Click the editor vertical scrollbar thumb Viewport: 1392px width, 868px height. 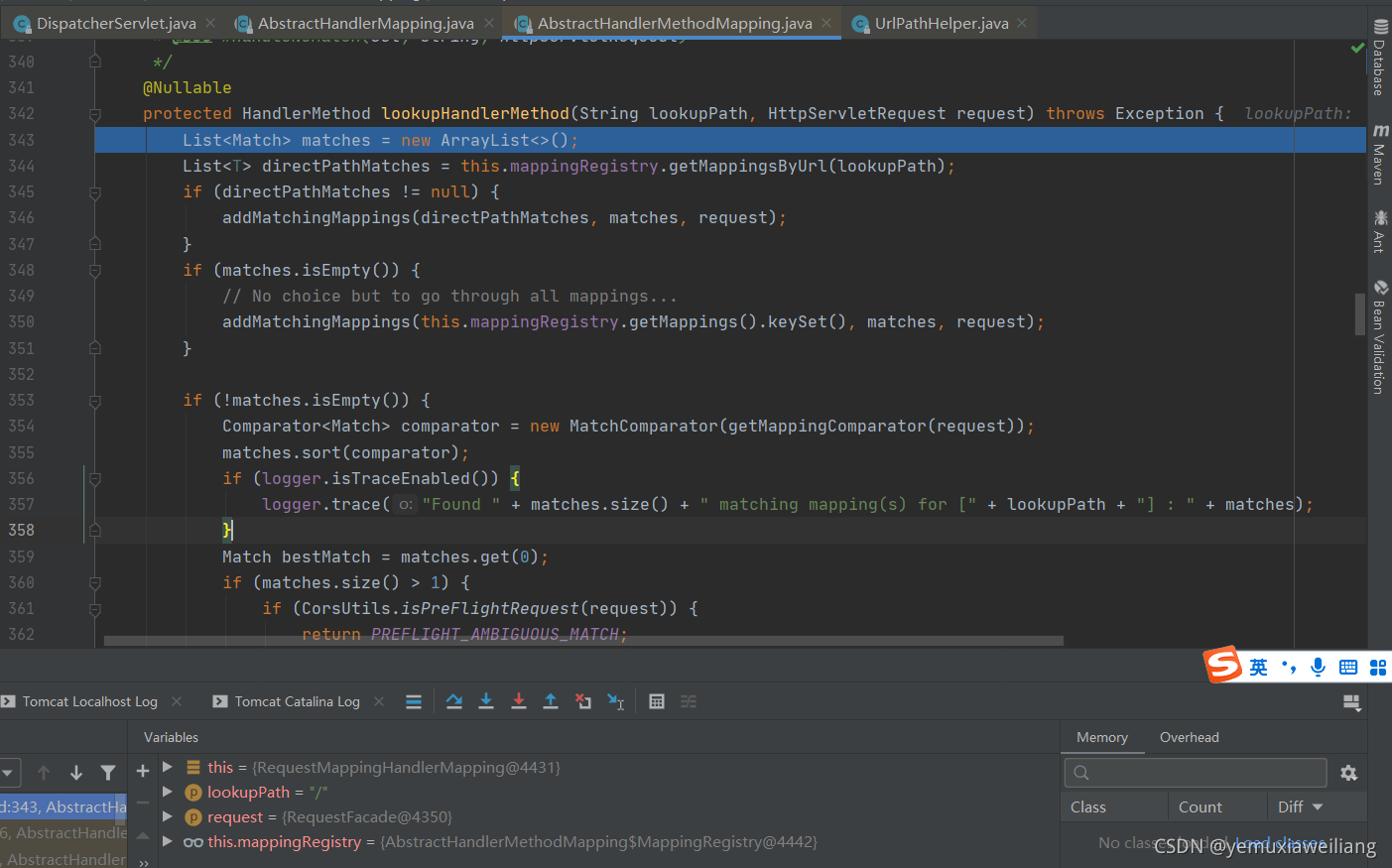(x=1360, y=314)
